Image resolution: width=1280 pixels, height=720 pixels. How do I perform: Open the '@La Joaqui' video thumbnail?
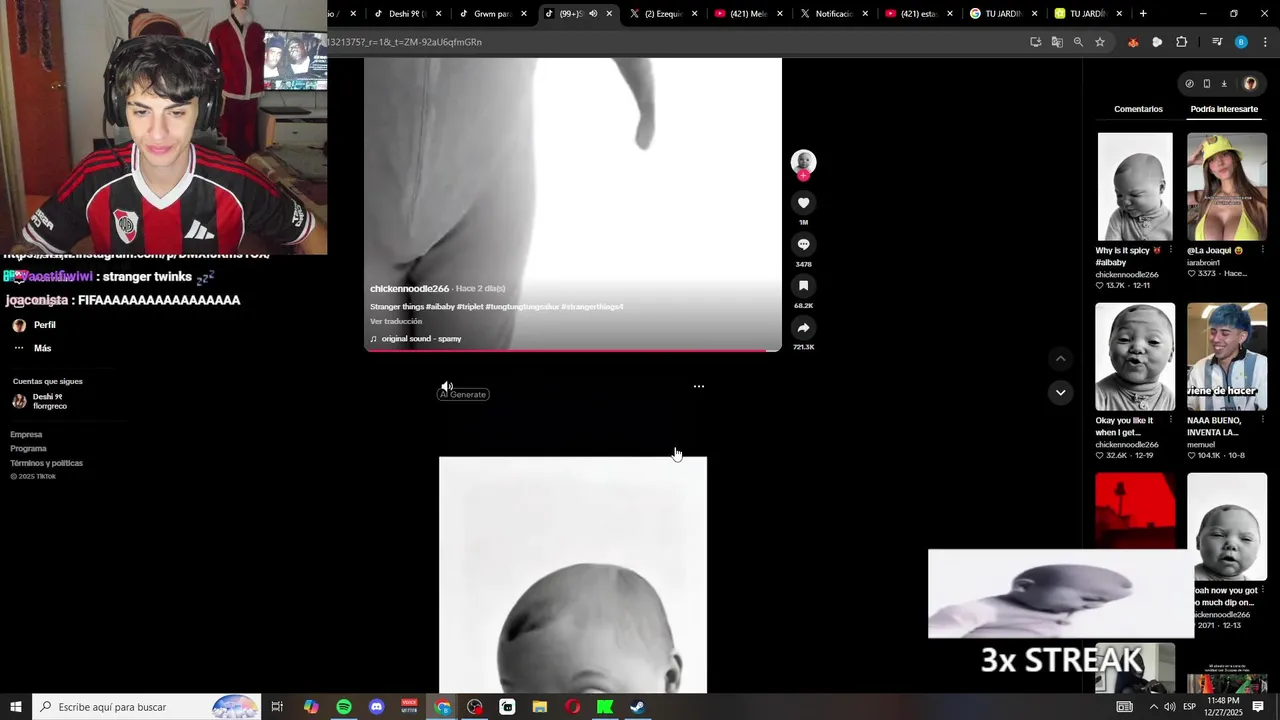tap(1227, 187)
